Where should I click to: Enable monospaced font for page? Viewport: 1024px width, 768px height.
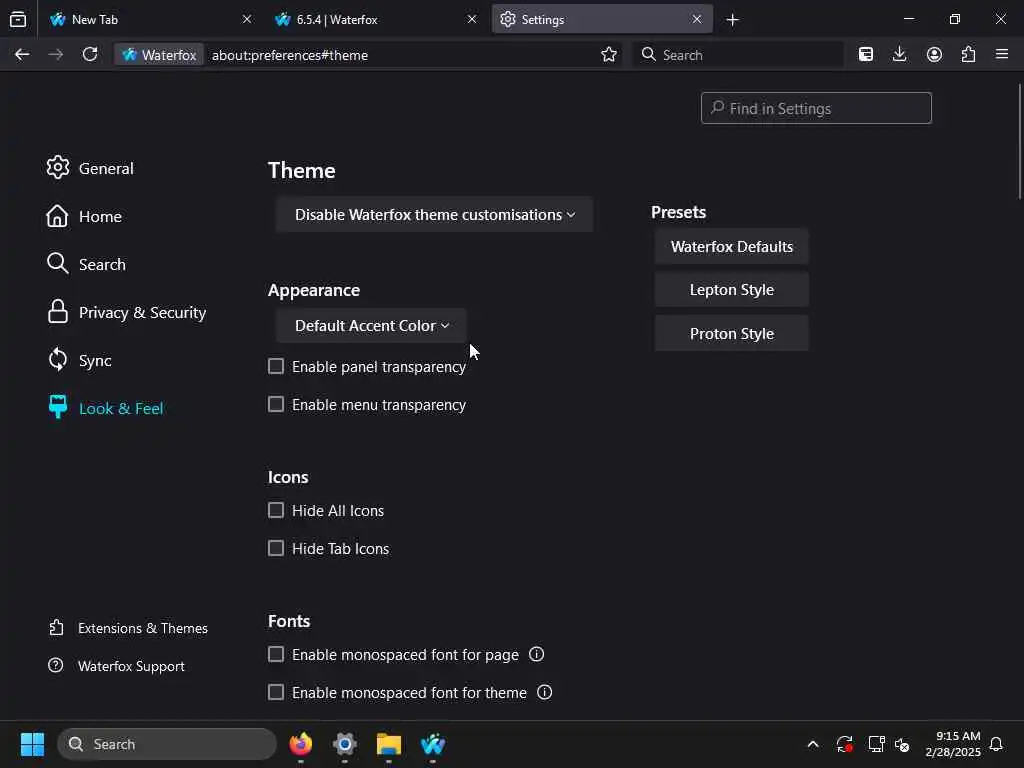click(276, 654)
